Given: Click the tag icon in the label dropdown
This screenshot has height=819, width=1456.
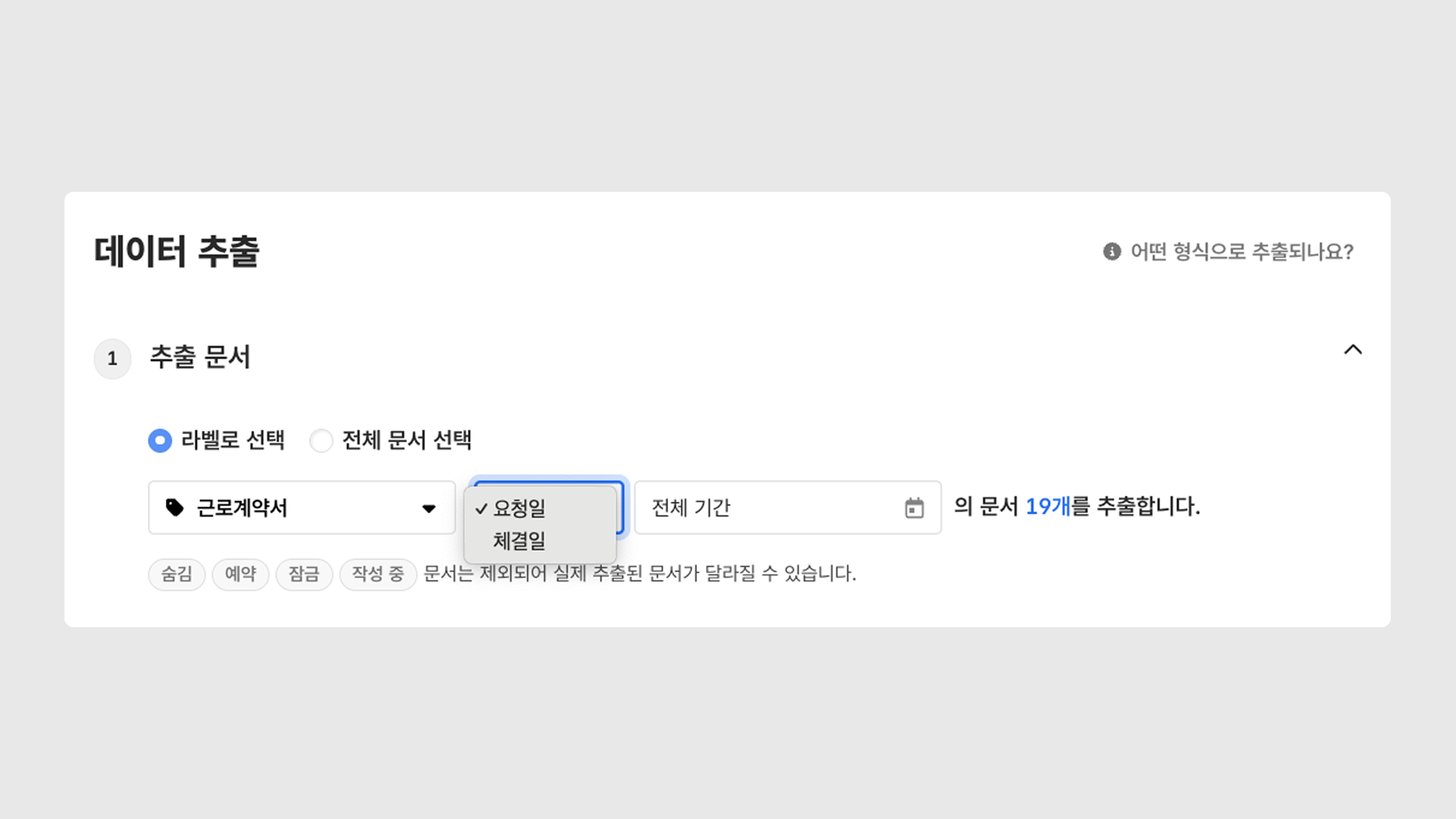Looking at the screenshot, I should coord(174,508).
